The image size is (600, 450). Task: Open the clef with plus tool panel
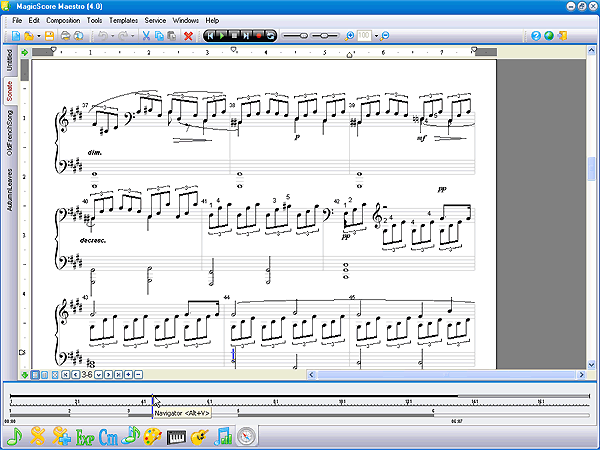[61, 436]
